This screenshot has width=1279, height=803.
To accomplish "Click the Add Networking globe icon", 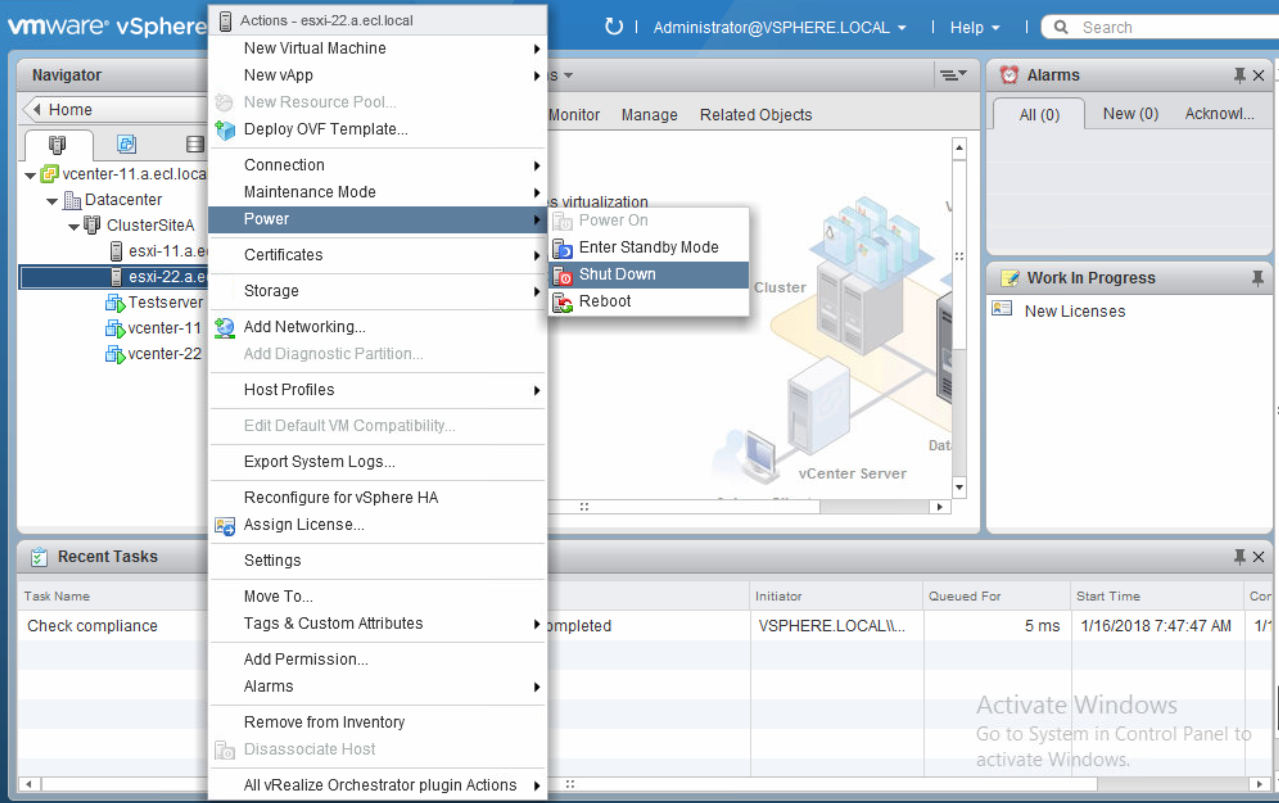I will pyautogui.click(x=225, y=327).
